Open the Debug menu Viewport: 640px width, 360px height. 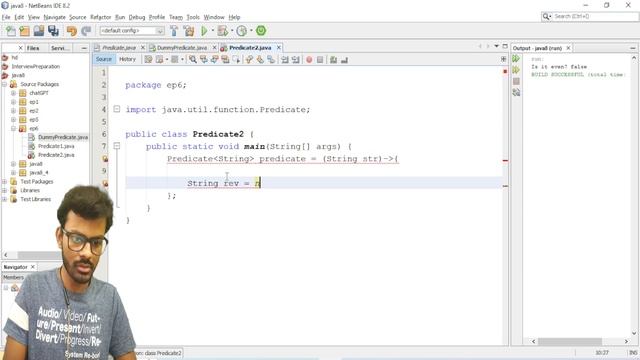(137, 17)
